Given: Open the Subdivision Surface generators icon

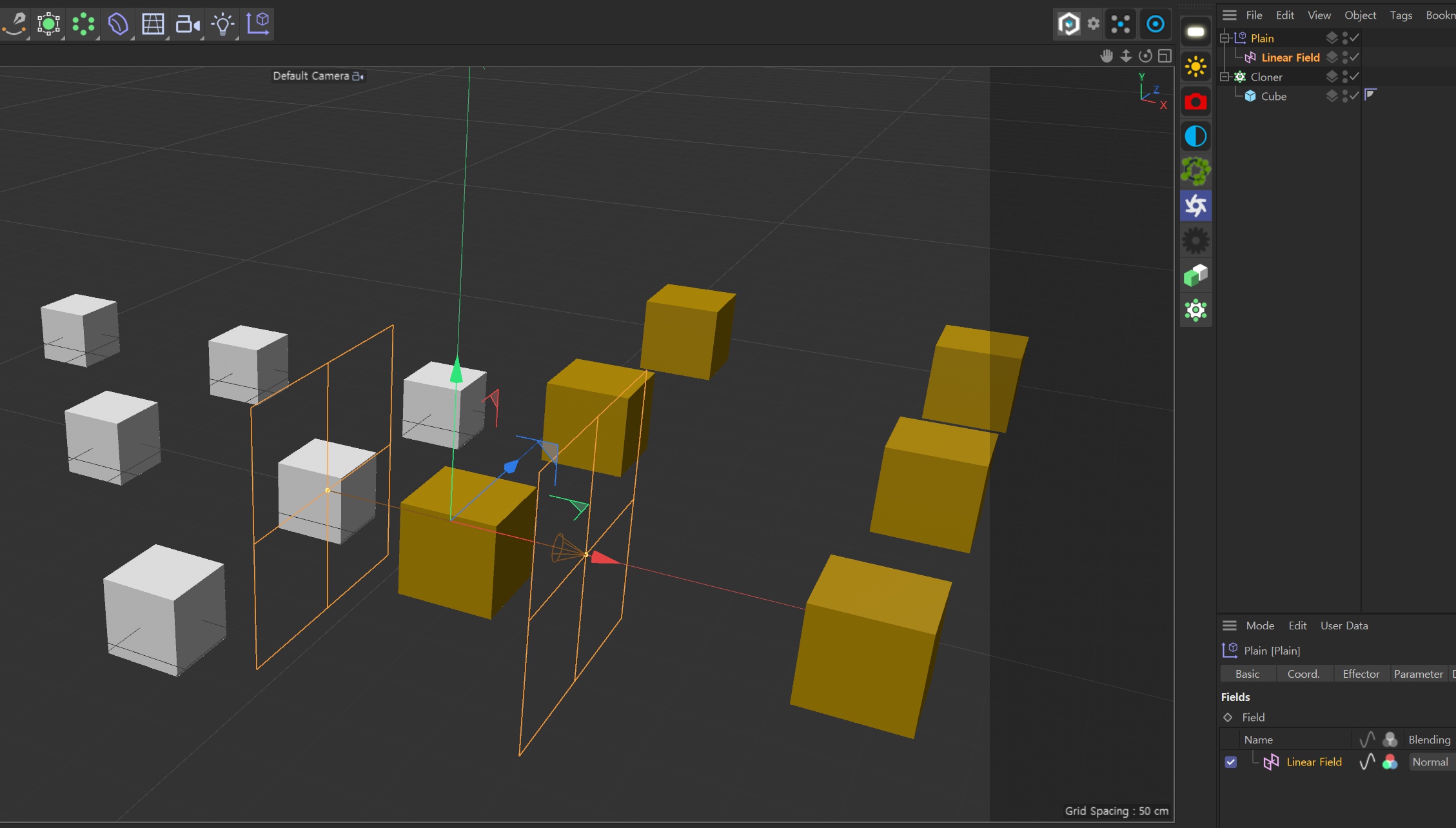Looking at the screenshot, I should [48, 25].
